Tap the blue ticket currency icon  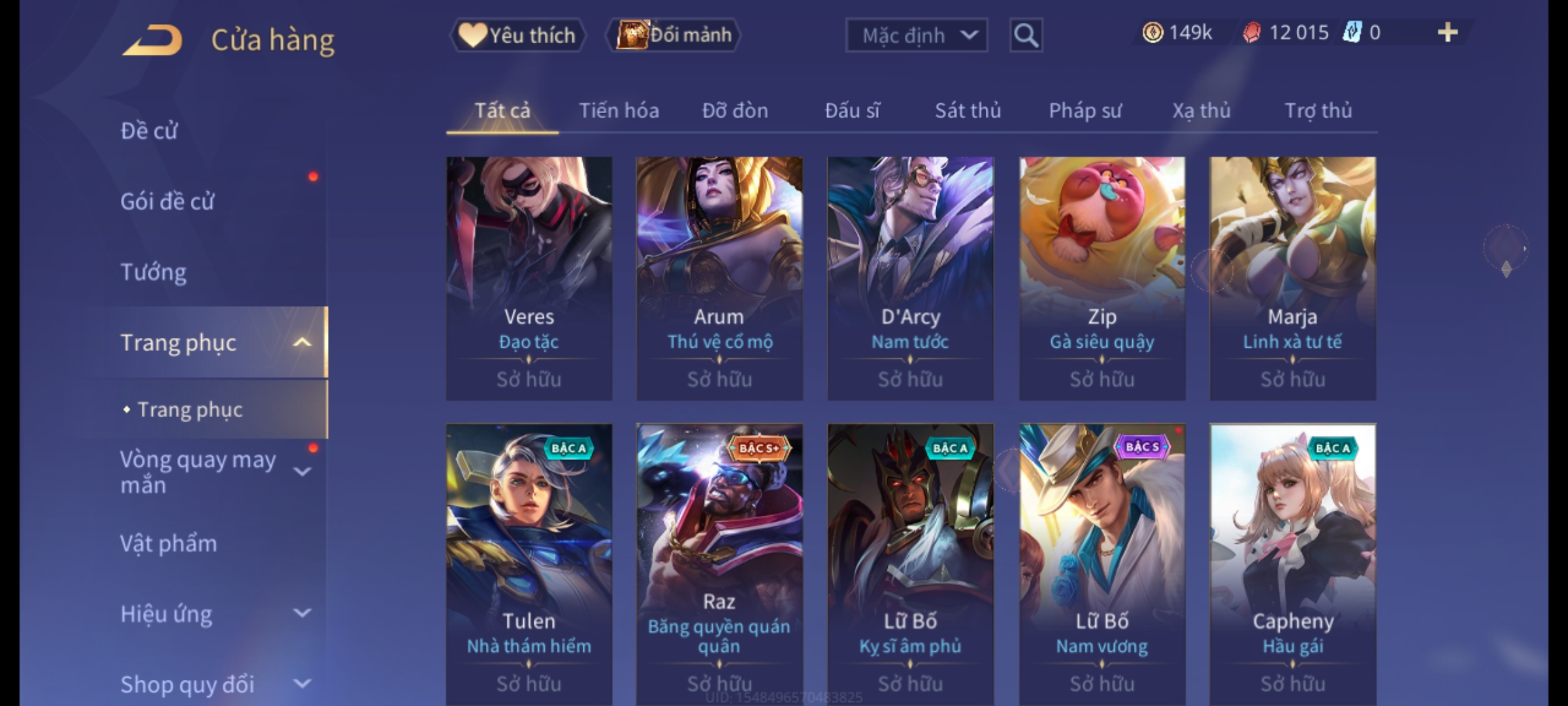click(1352, 33)
